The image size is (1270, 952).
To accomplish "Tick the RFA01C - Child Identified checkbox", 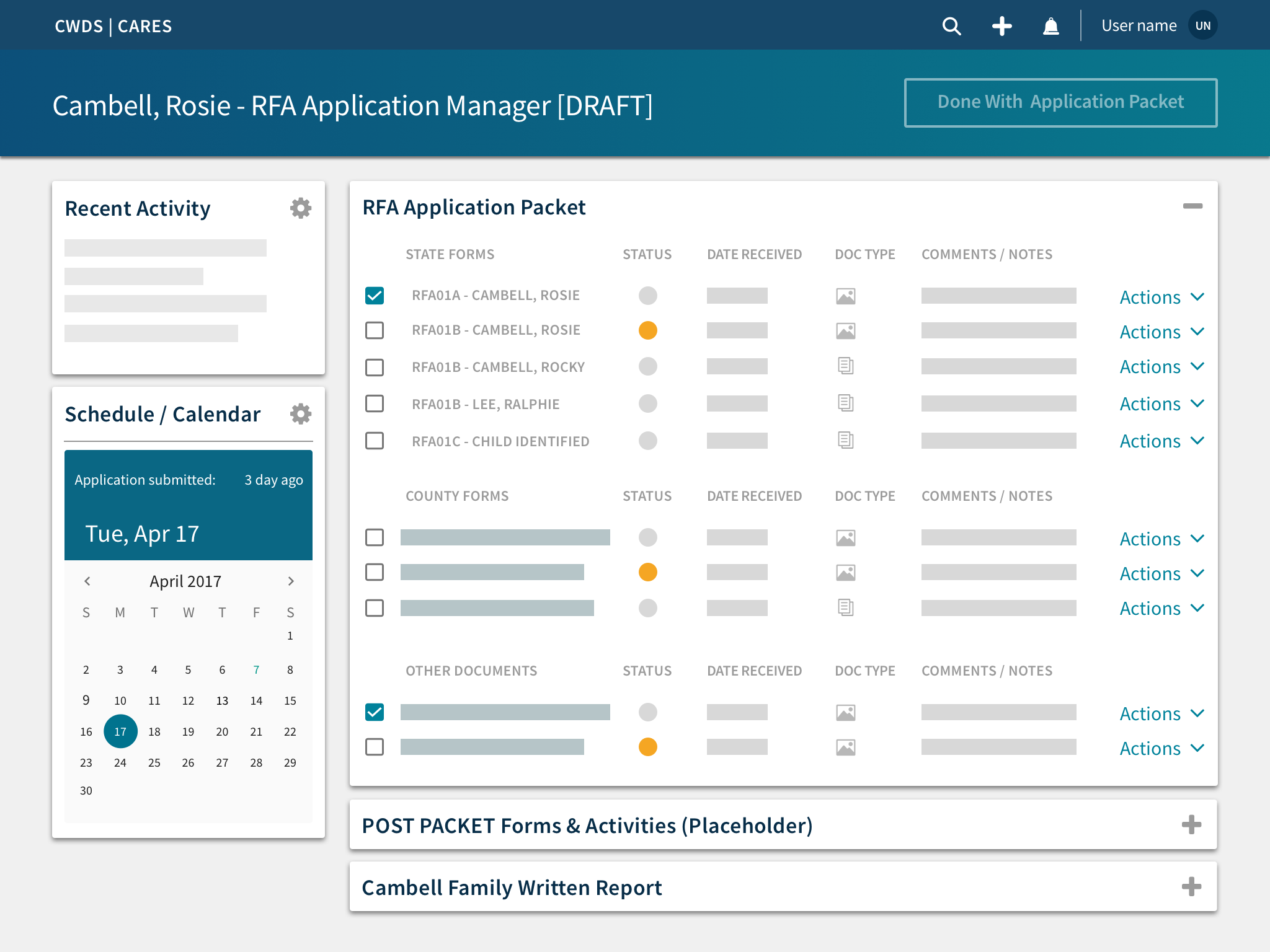I will pyautogui.click(x=375, y=441).
